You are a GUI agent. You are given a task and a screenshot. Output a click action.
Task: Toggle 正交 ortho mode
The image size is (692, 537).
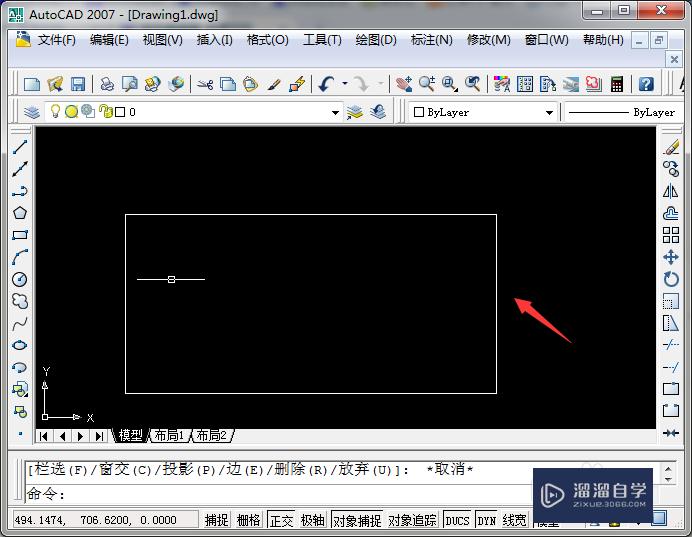tap(281, 520)
